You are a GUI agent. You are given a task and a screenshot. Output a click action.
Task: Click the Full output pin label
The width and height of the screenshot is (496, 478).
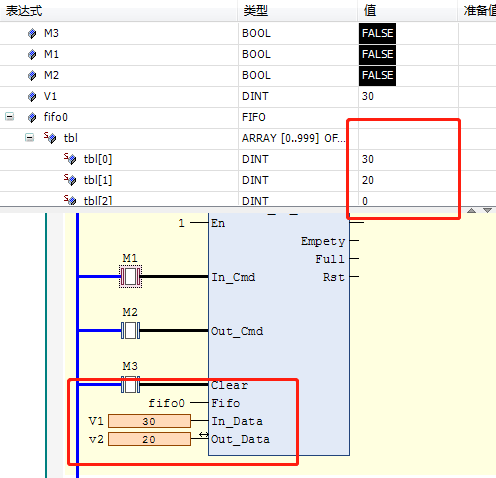coord(330,259)
